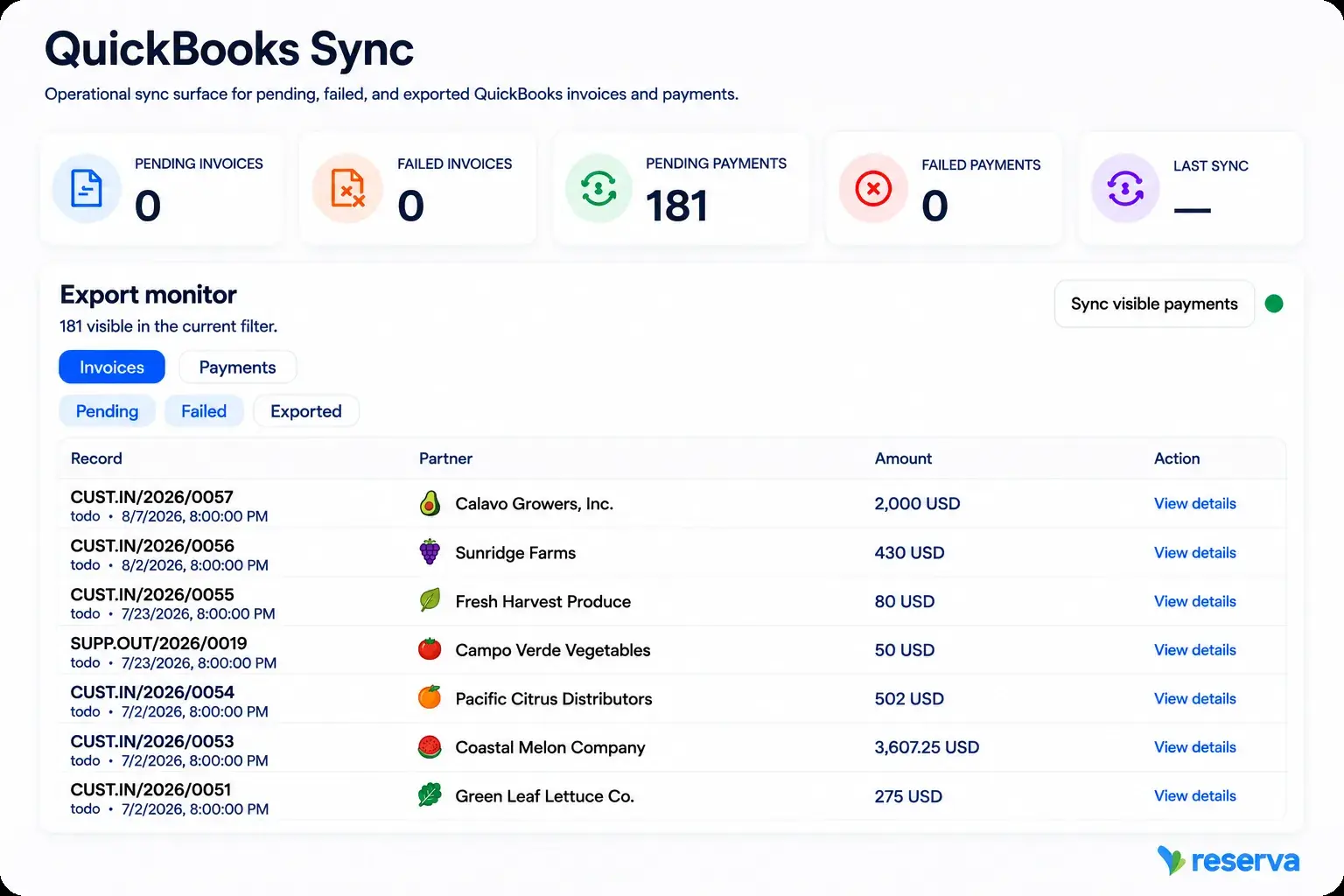
Task: Click the Partner column header
Action: coord(445,458)
